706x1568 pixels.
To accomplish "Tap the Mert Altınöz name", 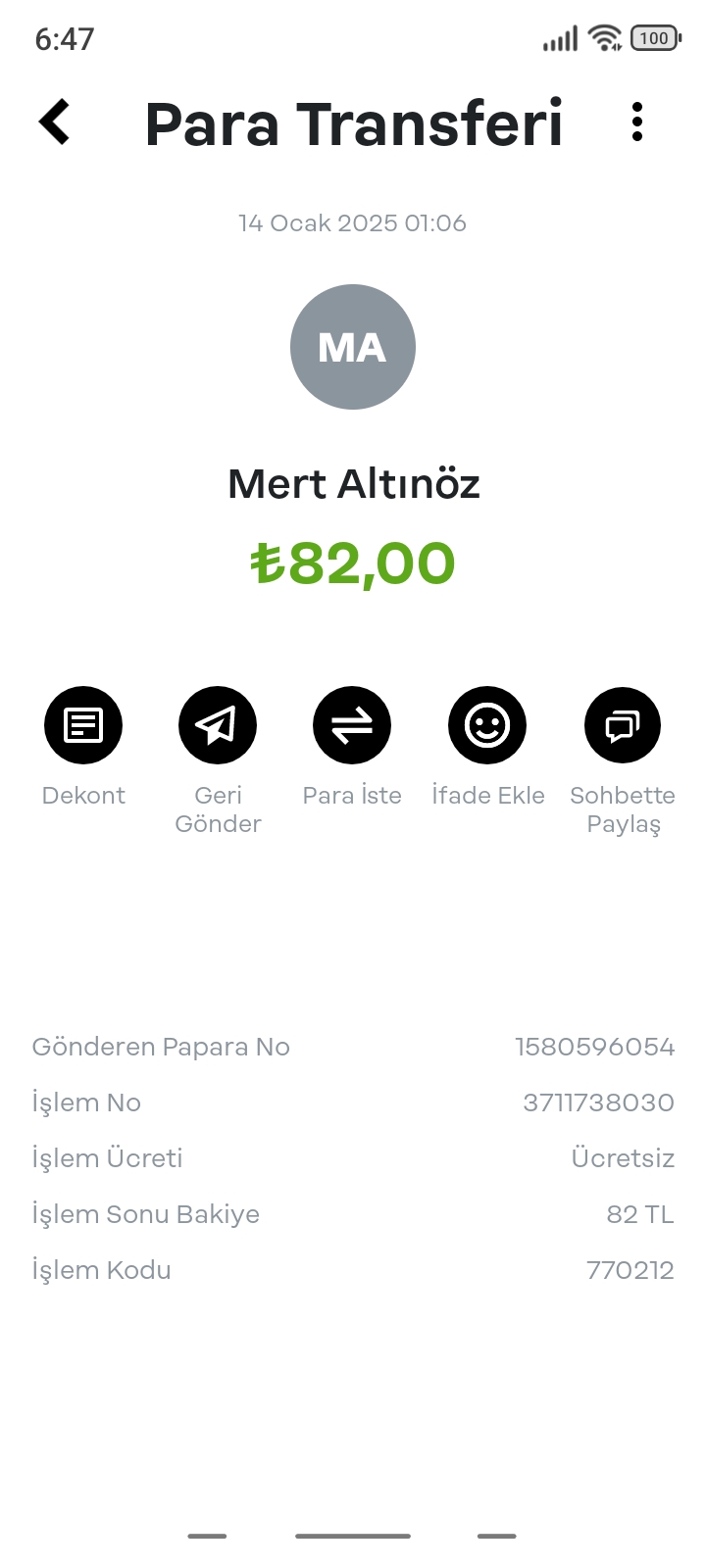I will click(x=353, y=484).
